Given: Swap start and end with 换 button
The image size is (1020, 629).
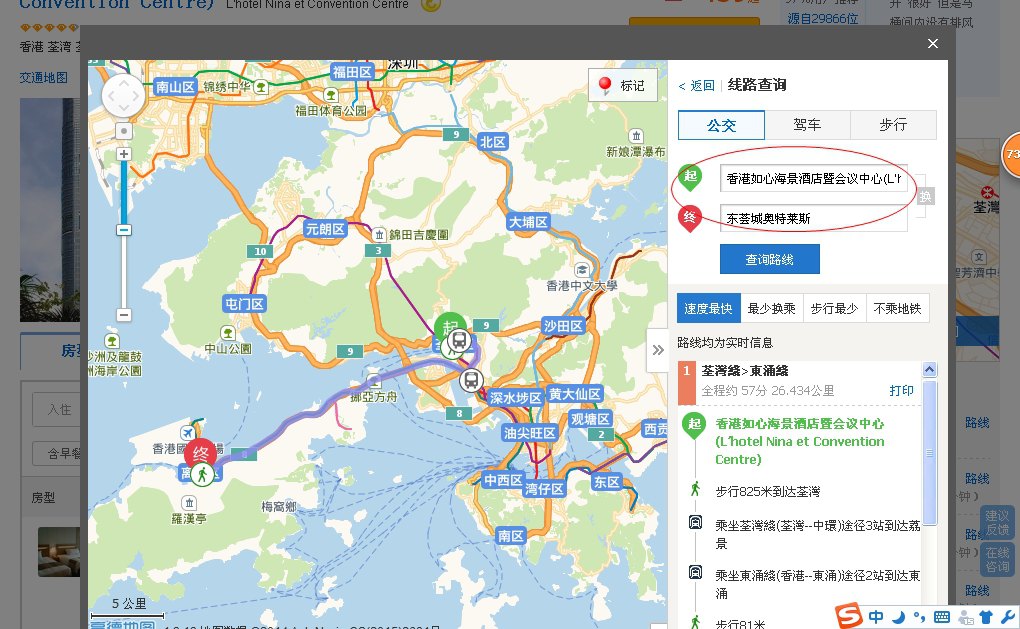Looking at the screenshot, I should coord(925,197).
